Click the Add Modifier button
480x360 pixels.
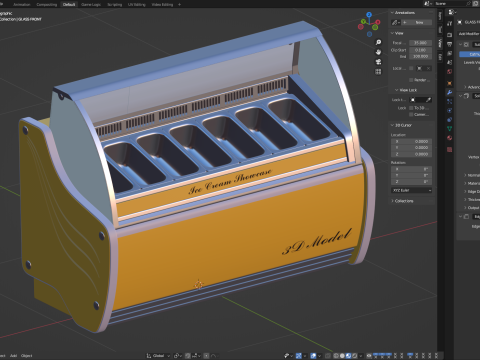tap(469, 34)
